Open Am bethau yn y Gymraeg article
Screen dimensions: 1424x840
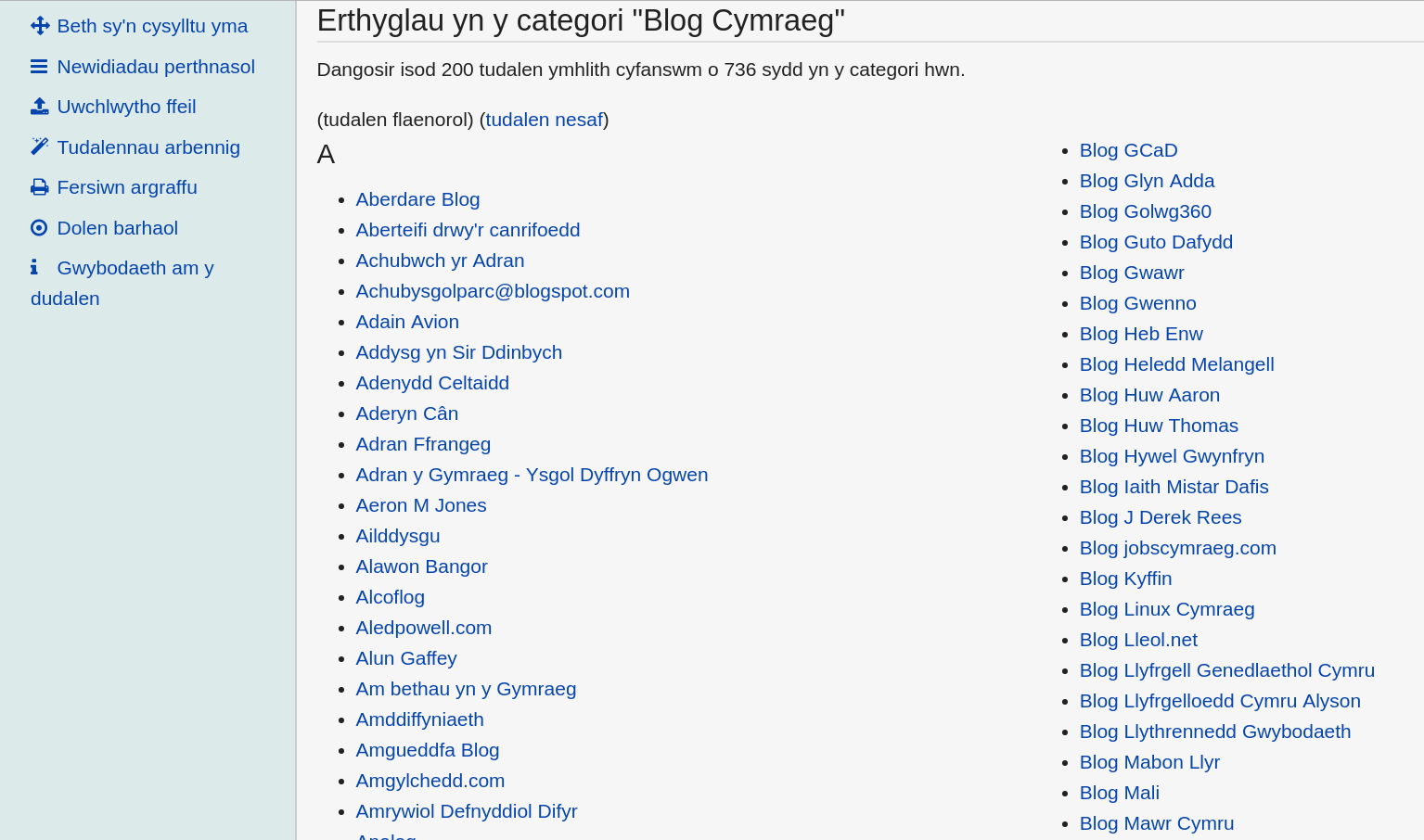466,689
